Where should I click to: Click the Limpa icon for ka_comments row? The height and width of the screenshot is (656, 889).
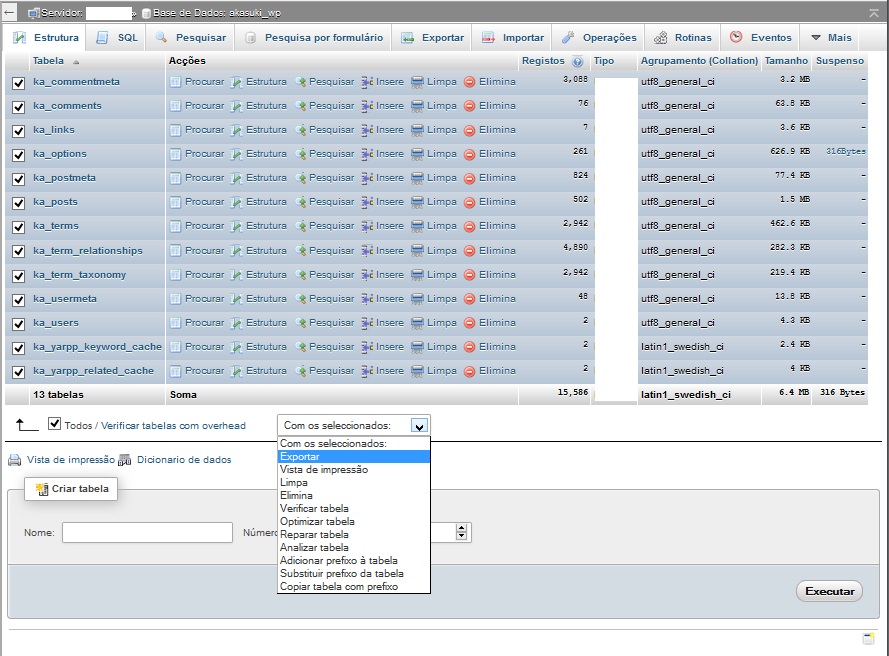tap(417, 106)
